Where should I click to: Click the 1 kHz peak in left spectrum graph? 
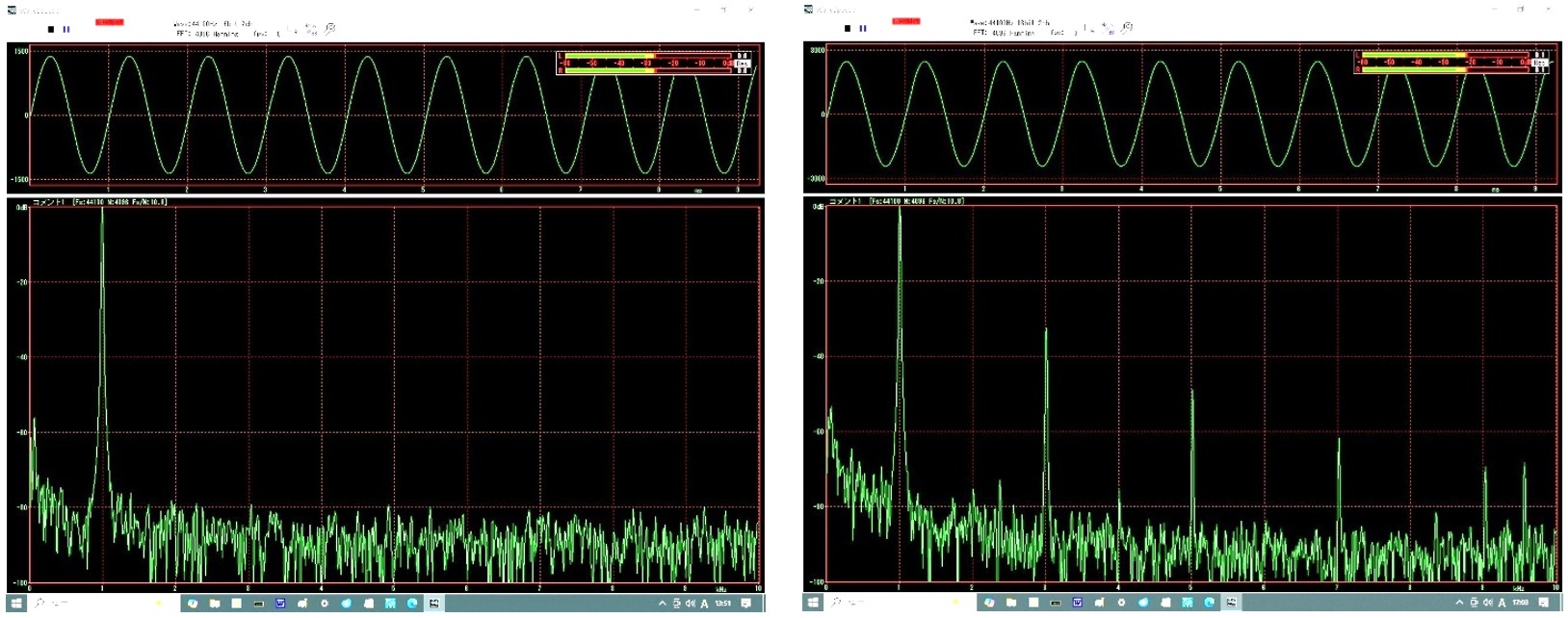(x=102, y=221)
